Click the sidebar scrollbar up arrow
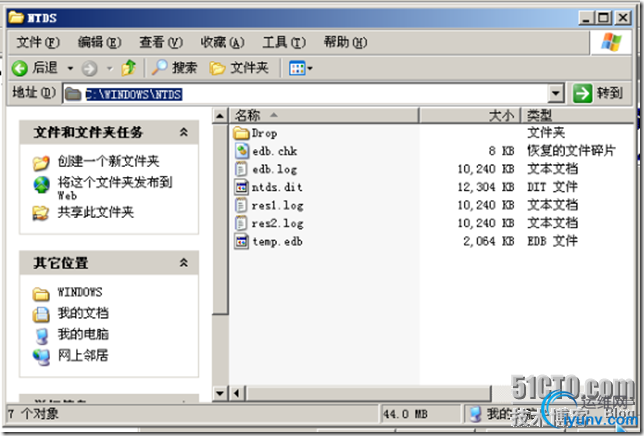644x436 pixels. pyautogui.click(x=220, y=116)
